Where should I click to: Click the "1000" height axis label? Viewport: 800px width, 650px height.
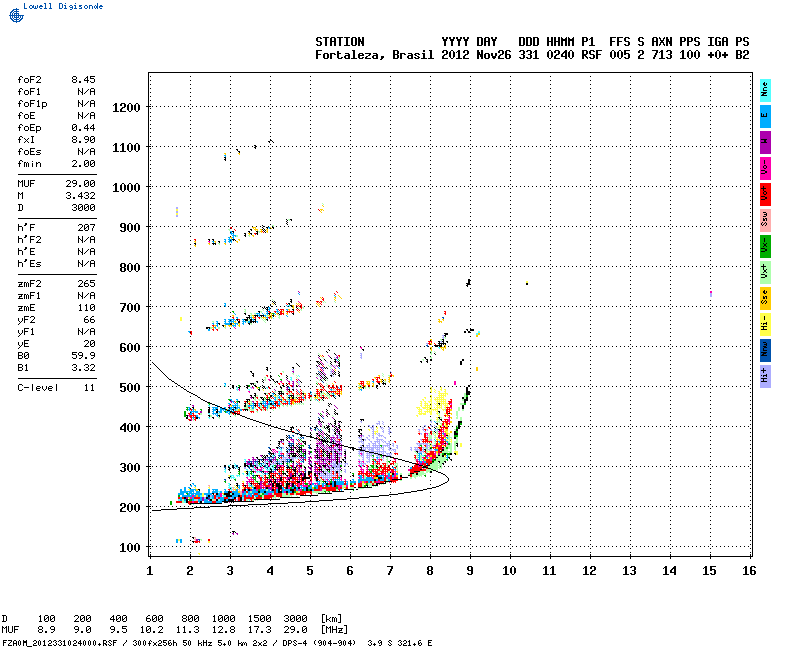click(126, 188)
